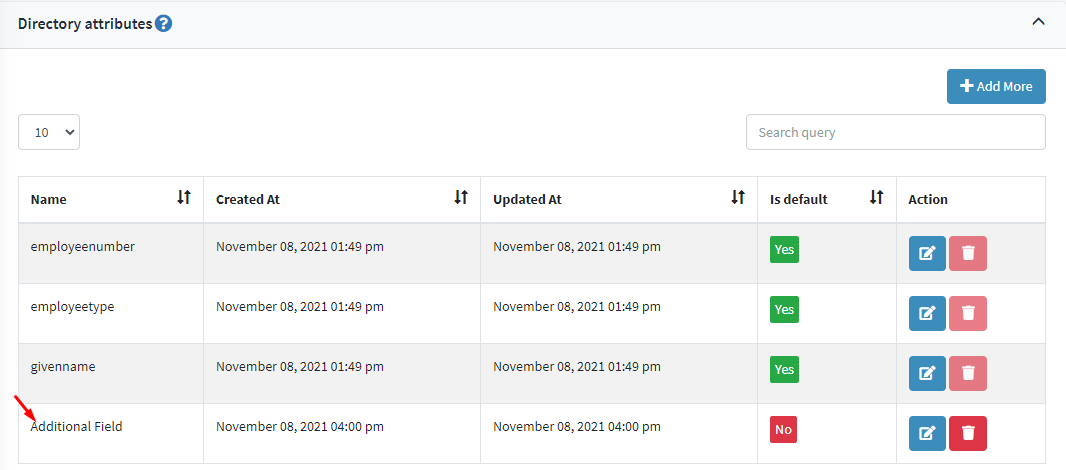This screenshot has width=1066, height=470.
Task: Sort by Created At column
Action: tap(461, 198)
